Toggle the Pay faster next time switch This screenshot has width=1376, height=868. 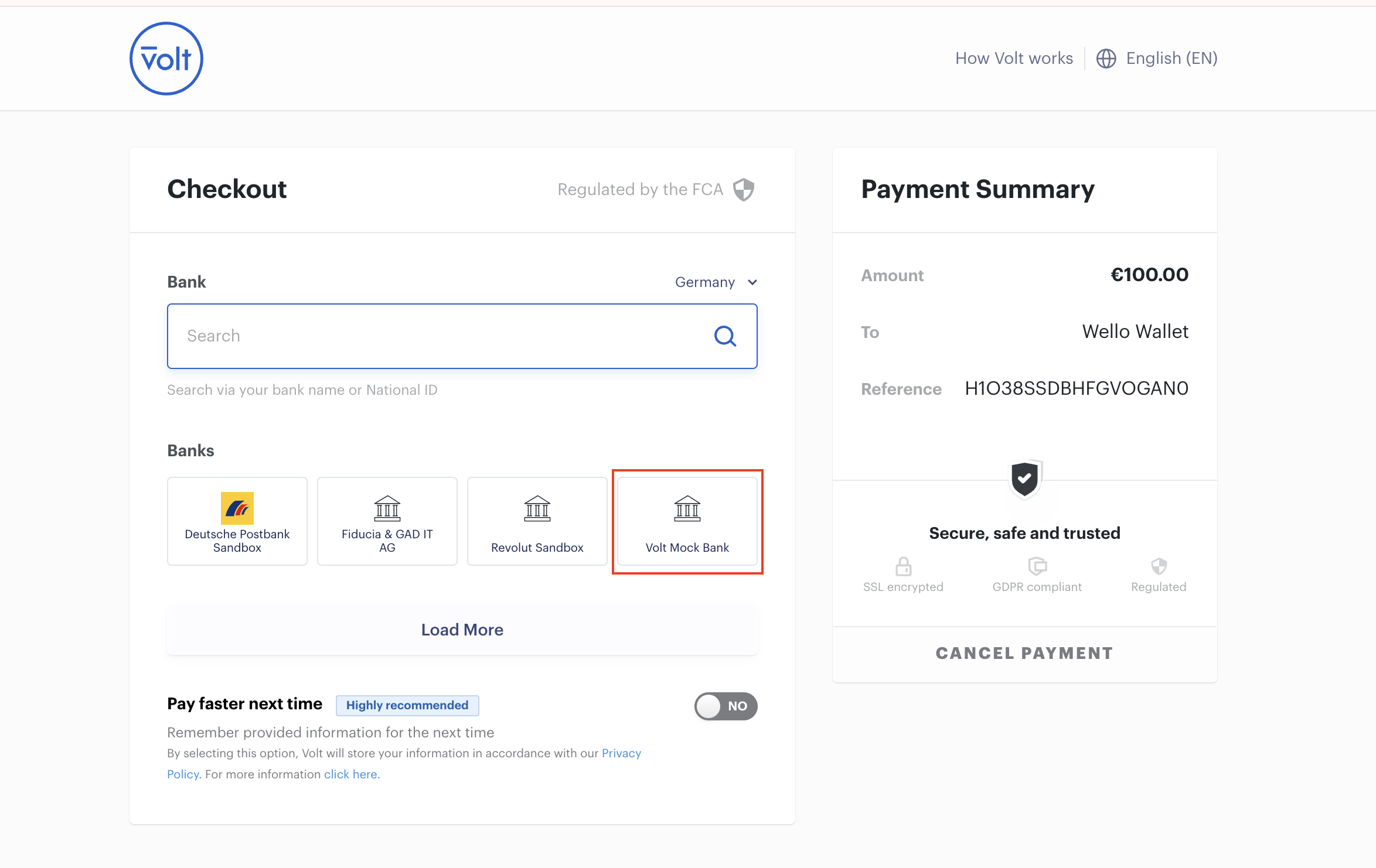pos(726,706)
